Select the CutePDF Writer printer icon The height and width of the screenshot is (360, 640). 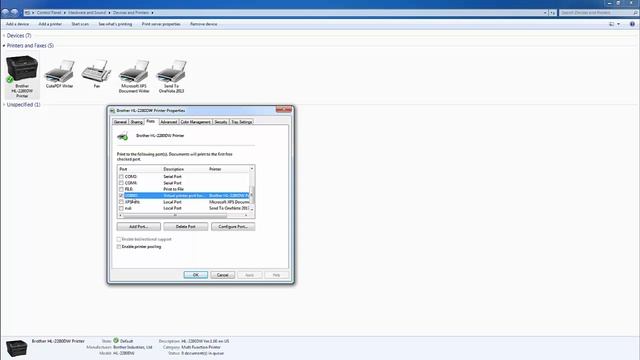(x=60, y=71)
